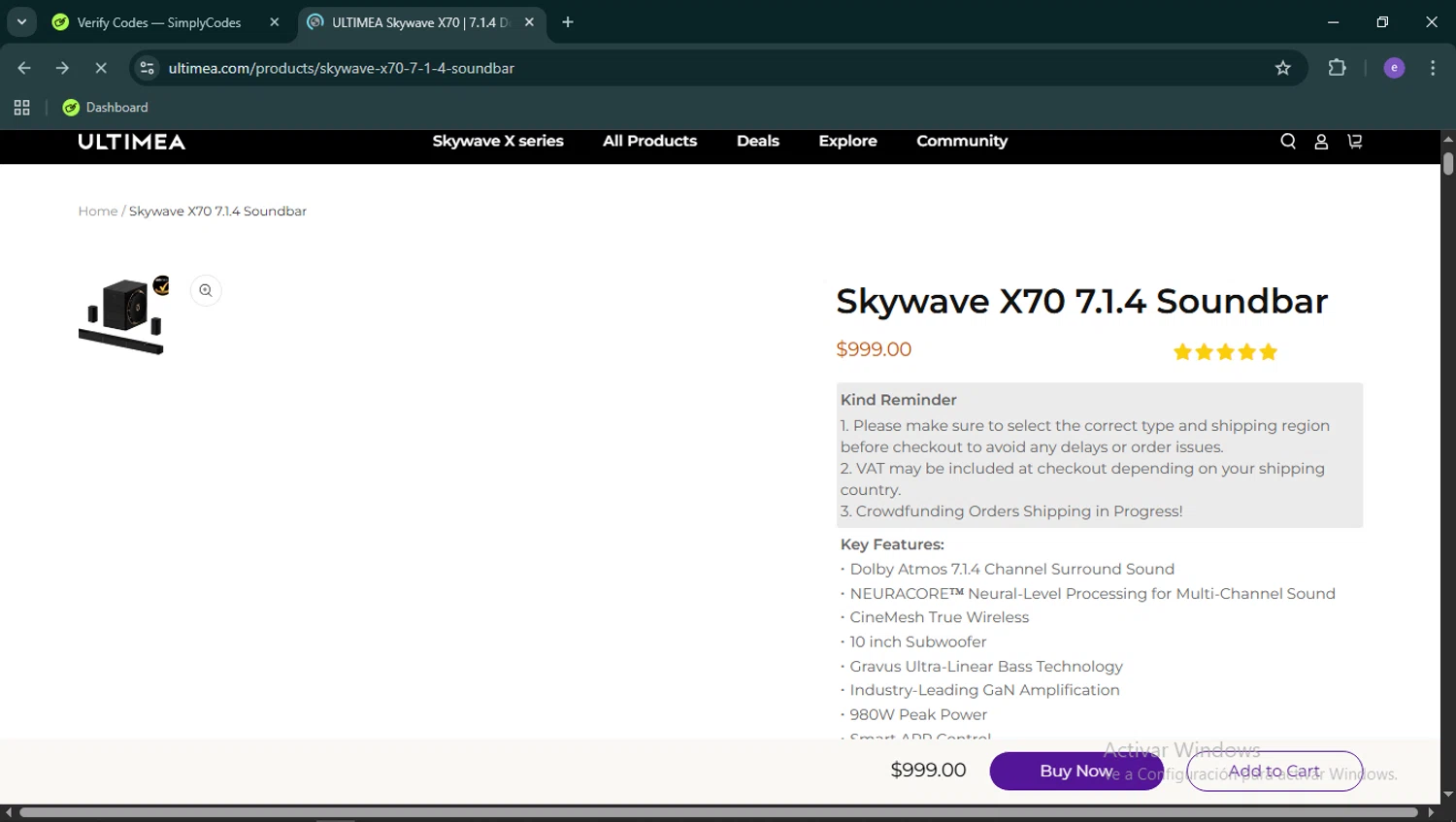Open the apps grid in bookmarks bar
The width and height of the screenshot is (1456, 822).
tap(21, 108)
